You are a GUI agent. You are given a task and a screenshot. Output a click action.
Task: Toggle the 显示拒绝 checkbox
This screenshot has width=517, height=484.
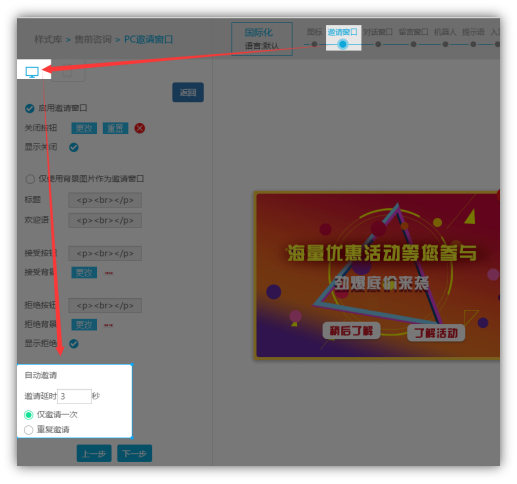click(74, 344)
